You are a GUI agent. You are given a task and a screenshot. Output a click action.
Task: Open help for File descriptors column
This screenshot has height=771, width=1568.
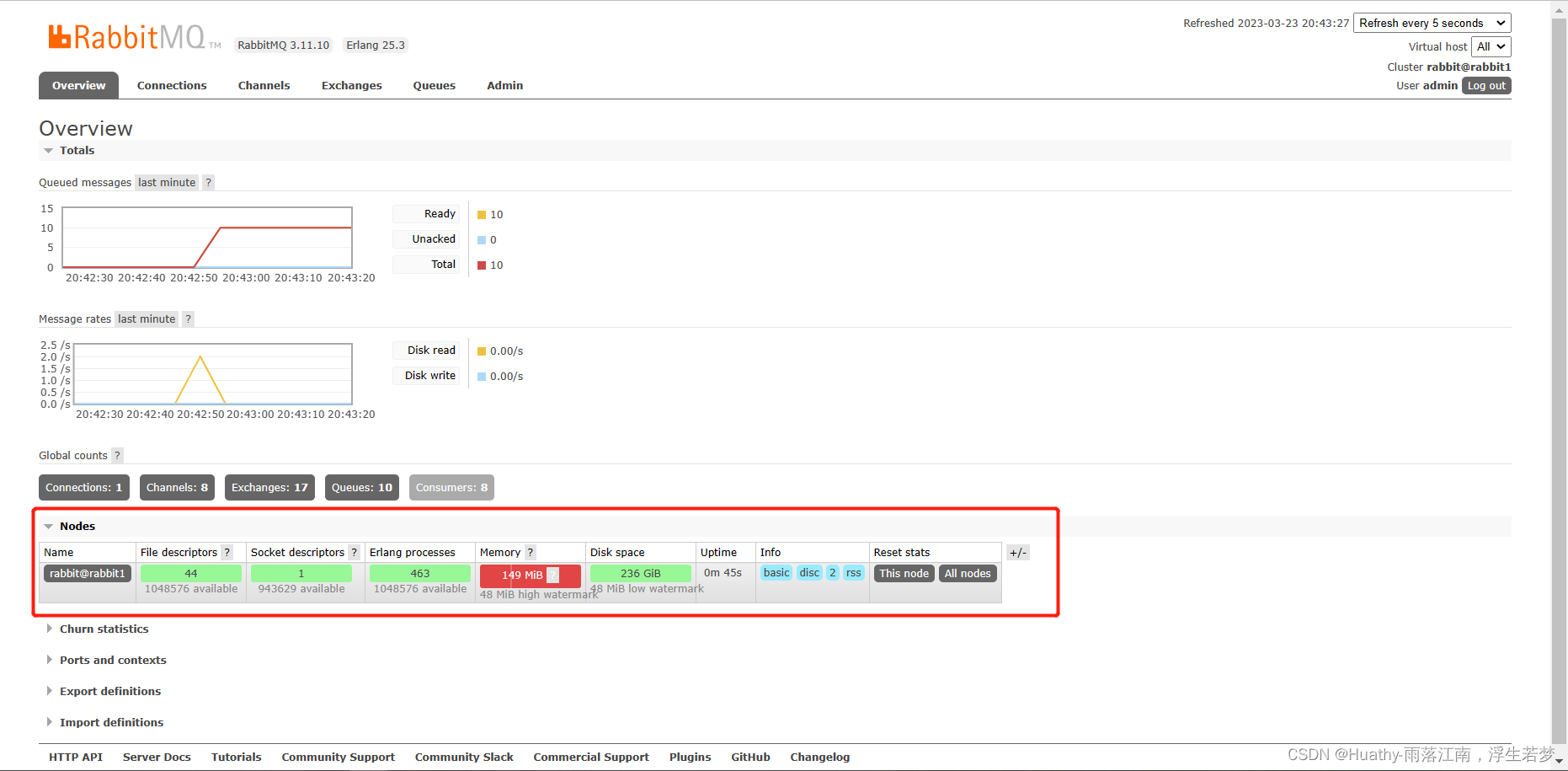click(227, 553)
